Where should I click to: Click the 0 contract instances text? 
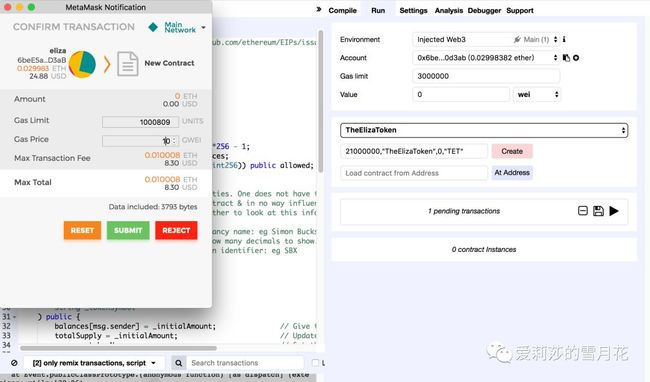coord(484,249)
